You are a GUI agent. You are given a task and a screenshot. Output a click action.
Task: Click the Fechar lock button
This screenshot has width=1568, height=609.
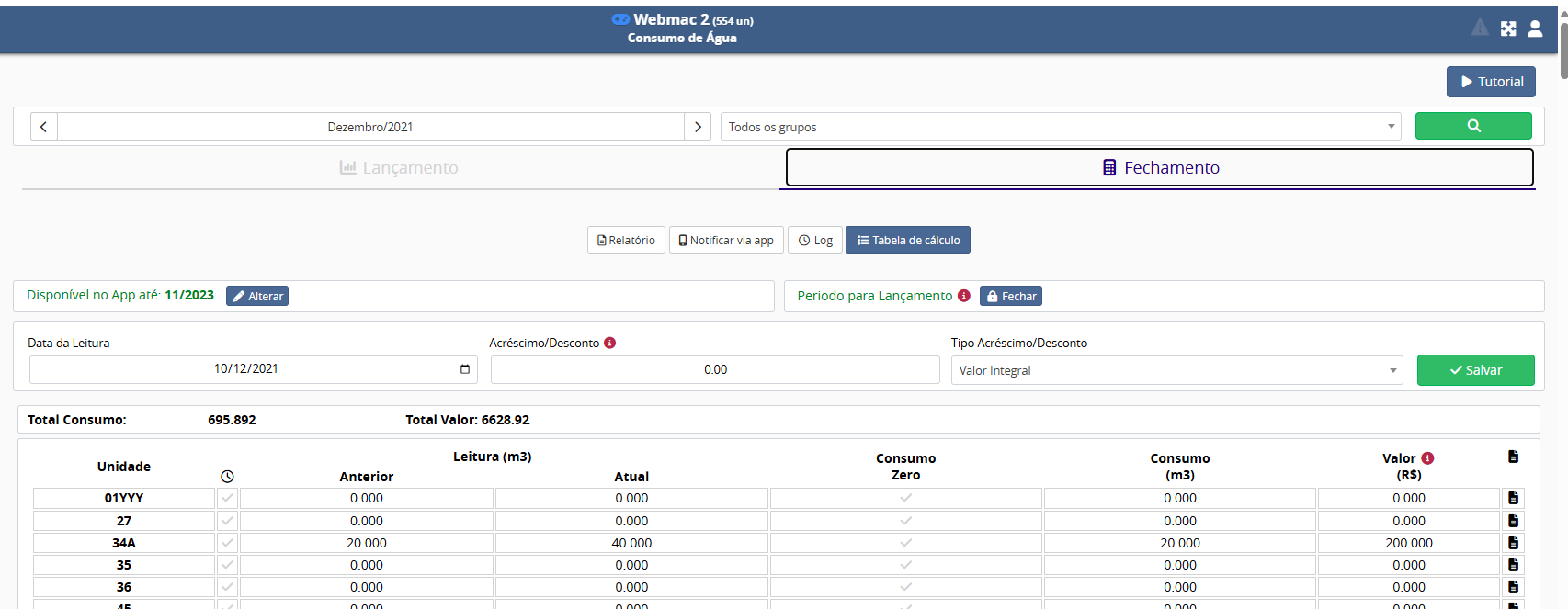1011,296
